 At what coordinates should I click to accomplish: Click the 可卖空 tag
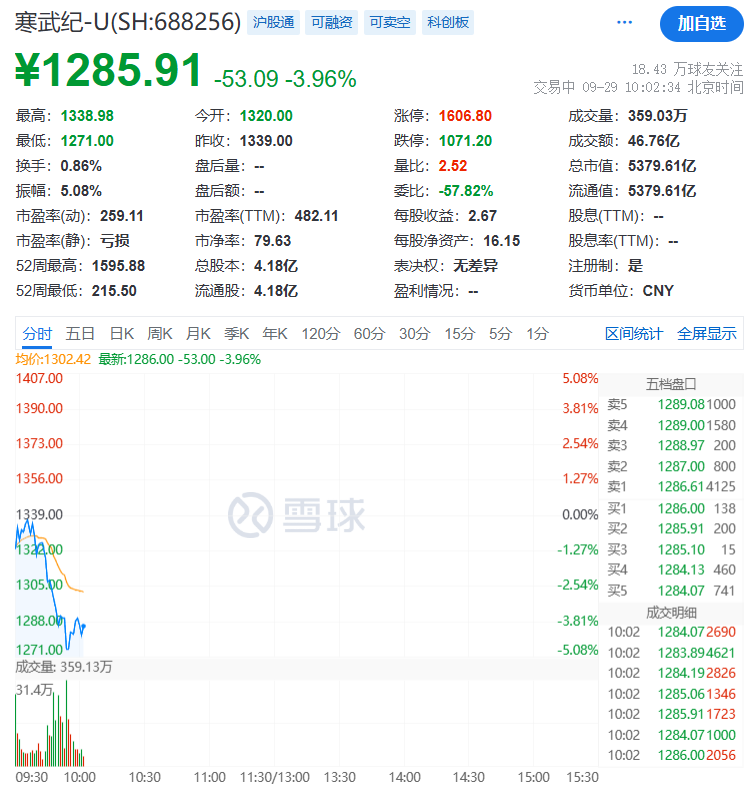tap(389, 22)
